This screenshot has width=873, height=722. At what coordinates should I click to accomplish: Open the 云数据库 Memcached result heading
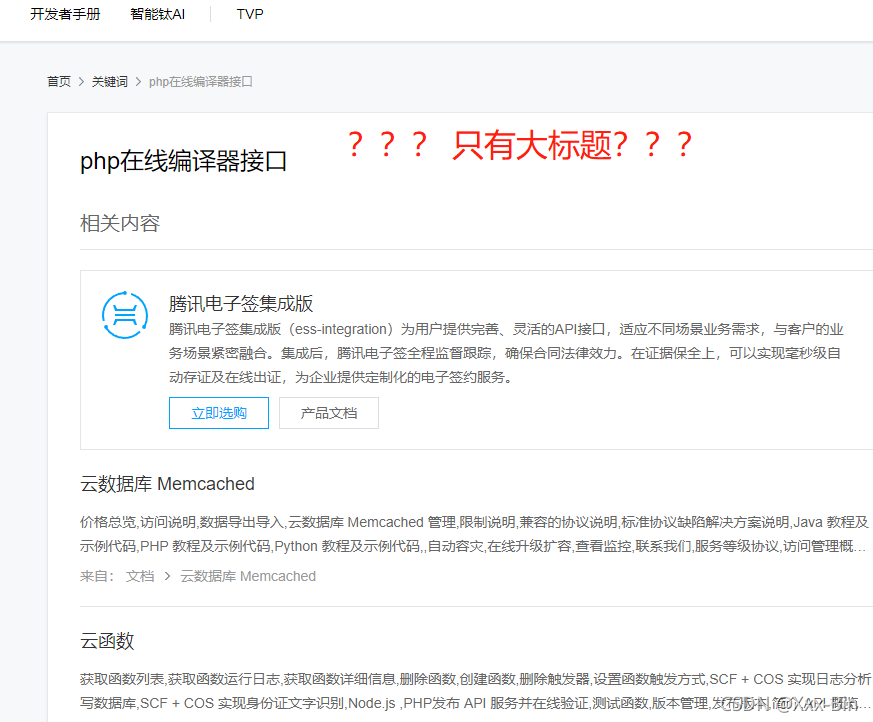coord(166,483)
